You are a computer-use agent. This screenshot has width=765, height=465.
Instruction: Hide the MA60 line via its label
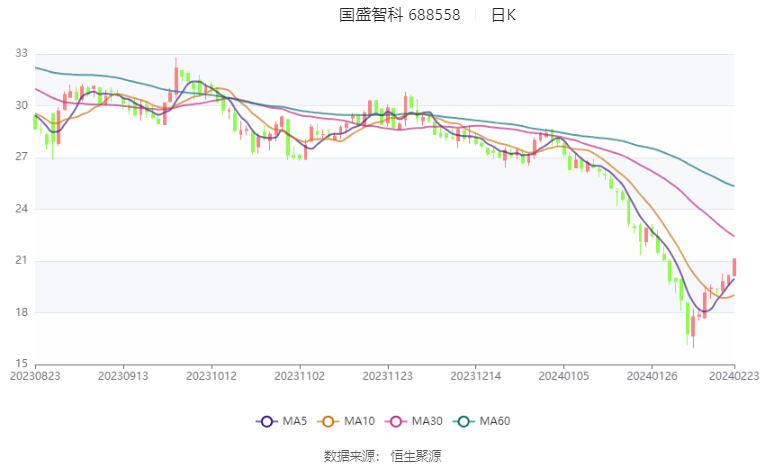tap(495, 421)
